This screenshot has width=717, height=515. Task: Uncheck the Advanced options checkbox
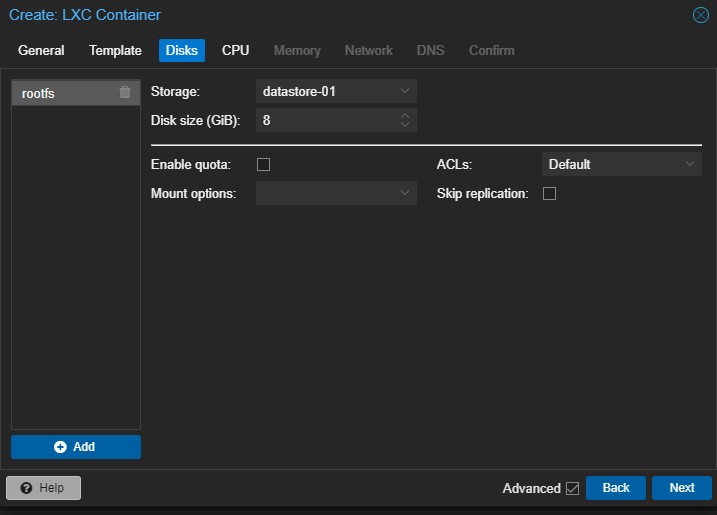[572, 488]
